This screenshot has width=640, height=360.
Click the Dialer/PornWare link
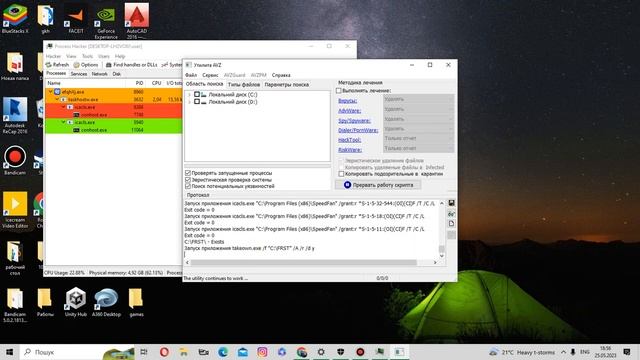pyautogui.click(x=358, y=130)
